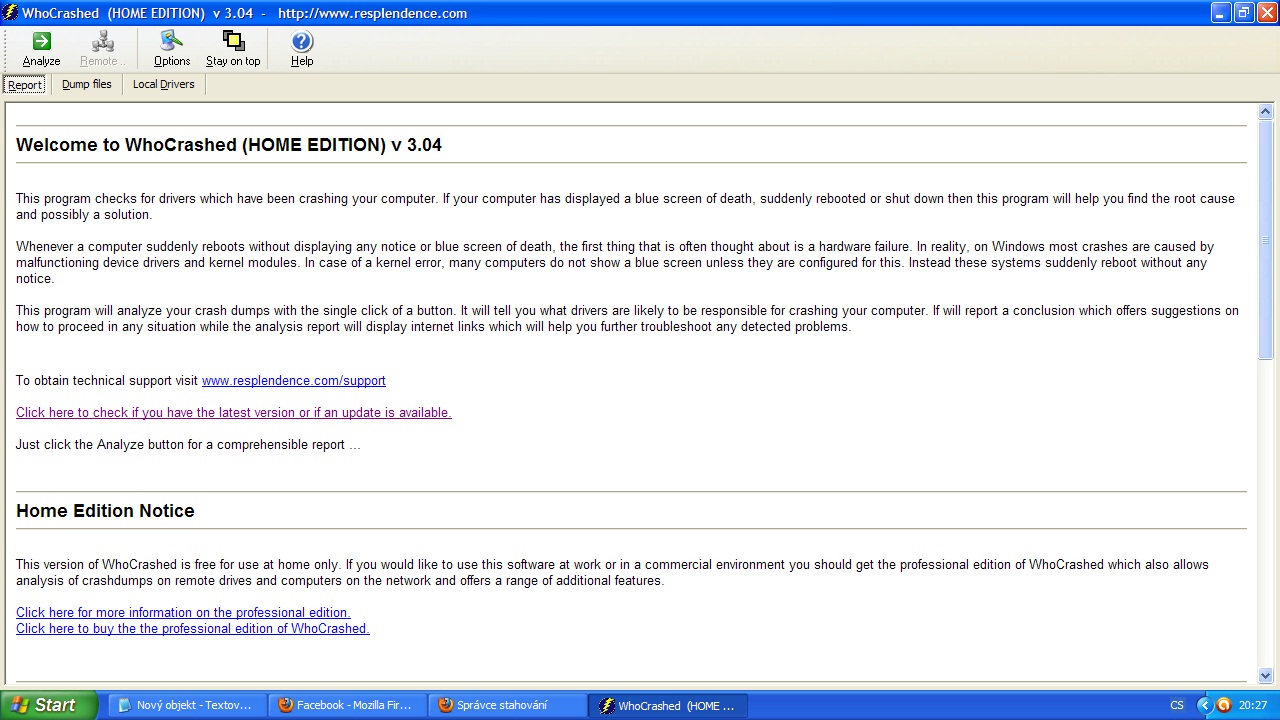
Task: Expand hidden tray icons arrow
Action: pyautogui.click(x=1203, y=705)
